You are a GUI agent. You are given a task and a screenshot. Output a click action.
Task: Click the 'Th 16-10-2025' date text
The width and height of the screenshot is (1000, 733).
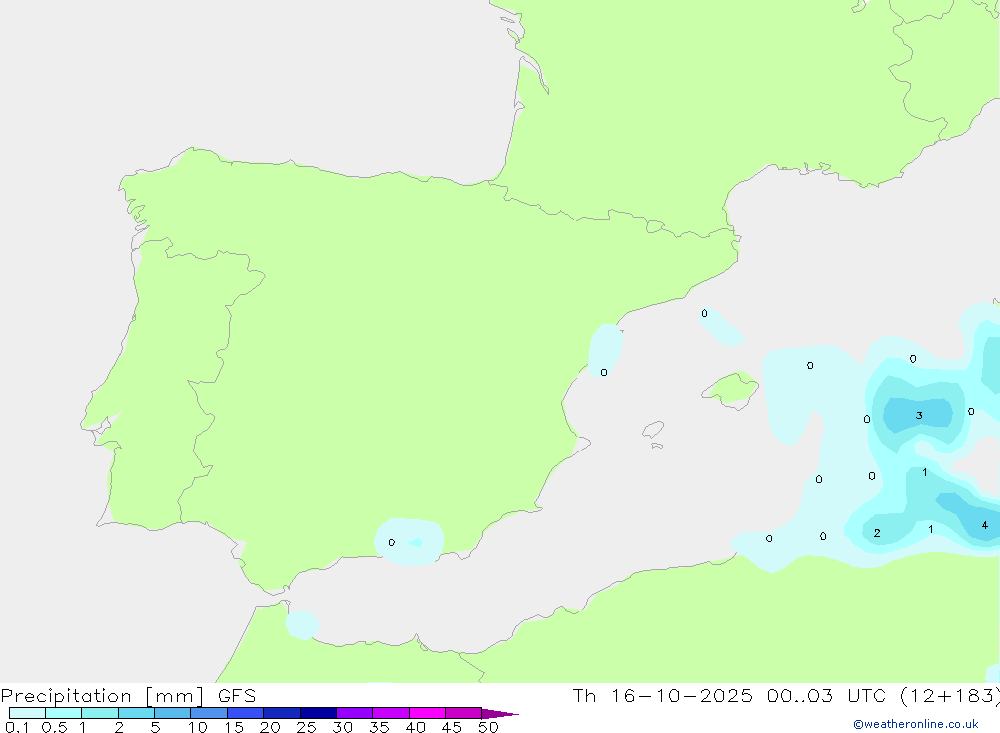662,695
